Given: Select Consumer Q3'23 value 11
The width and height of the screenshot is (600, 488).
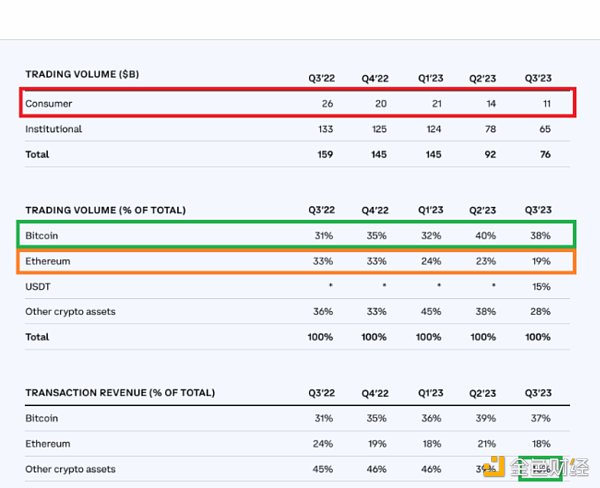Looking at the screenshot, I should (x=543, y=103).
